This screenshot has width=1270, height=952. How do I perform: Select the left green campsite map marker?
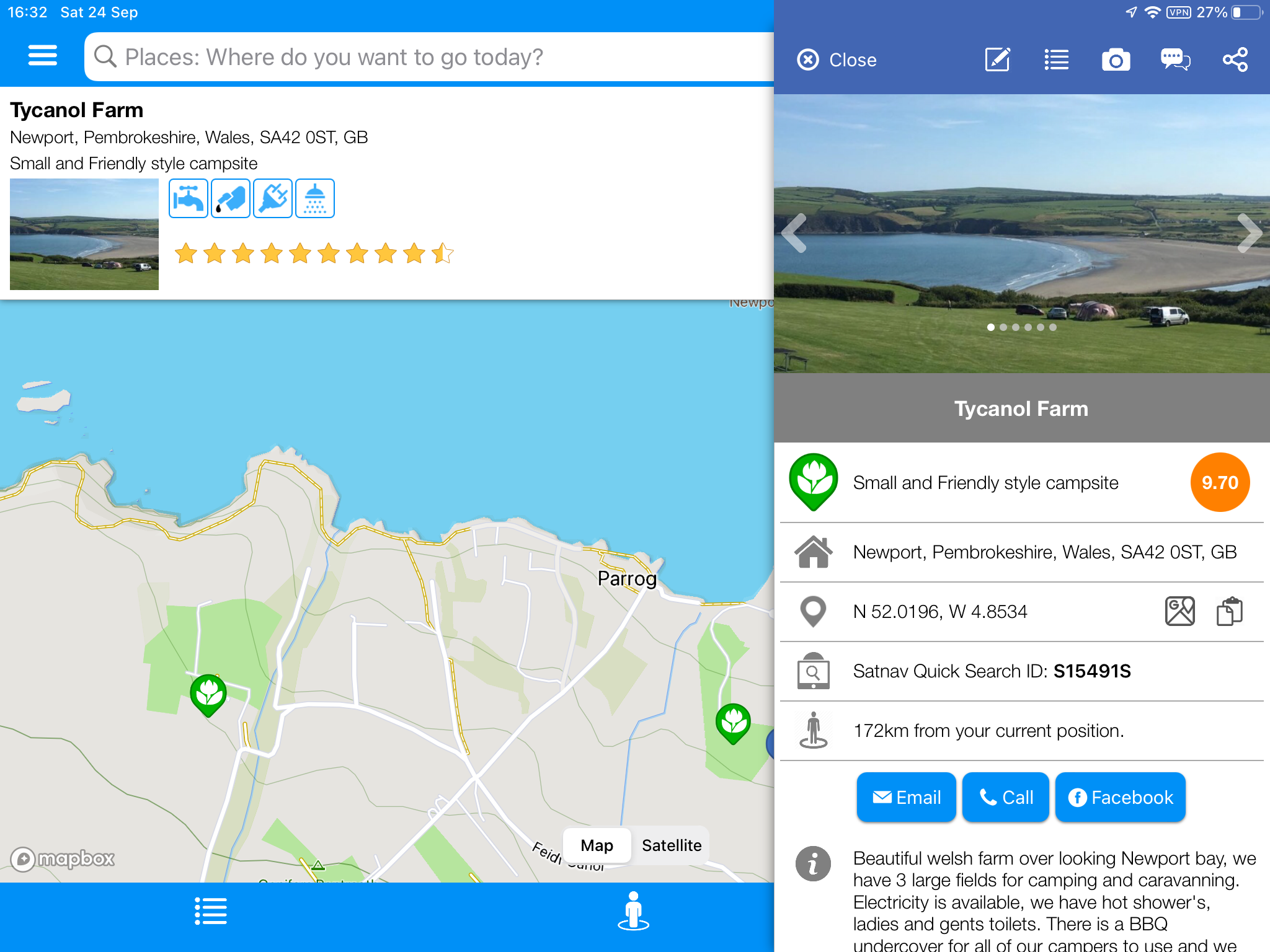tap(208, 695)
